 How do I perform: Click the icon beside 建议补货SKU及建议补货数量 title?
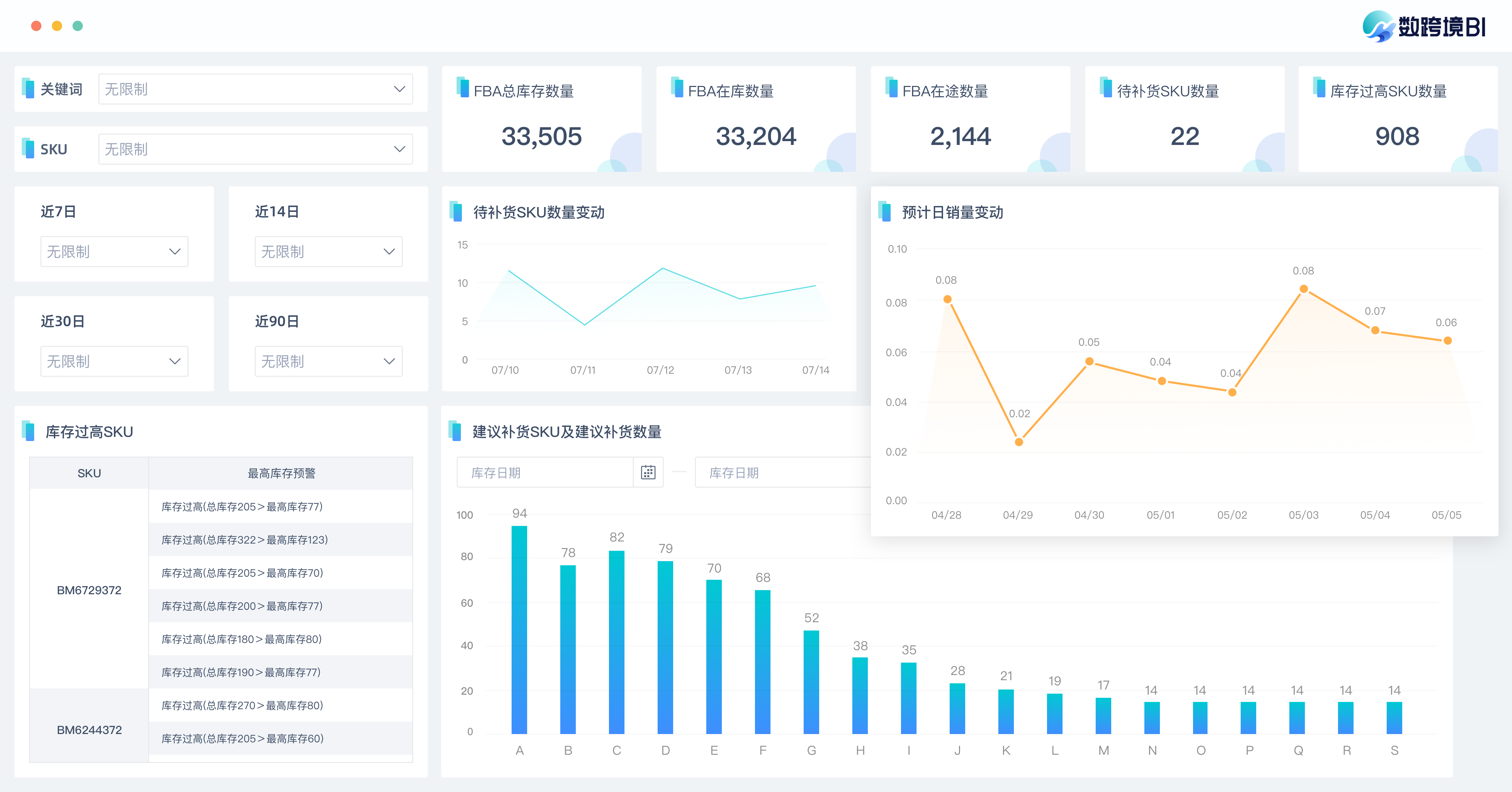pyautogui.click(x=455, y=431)
